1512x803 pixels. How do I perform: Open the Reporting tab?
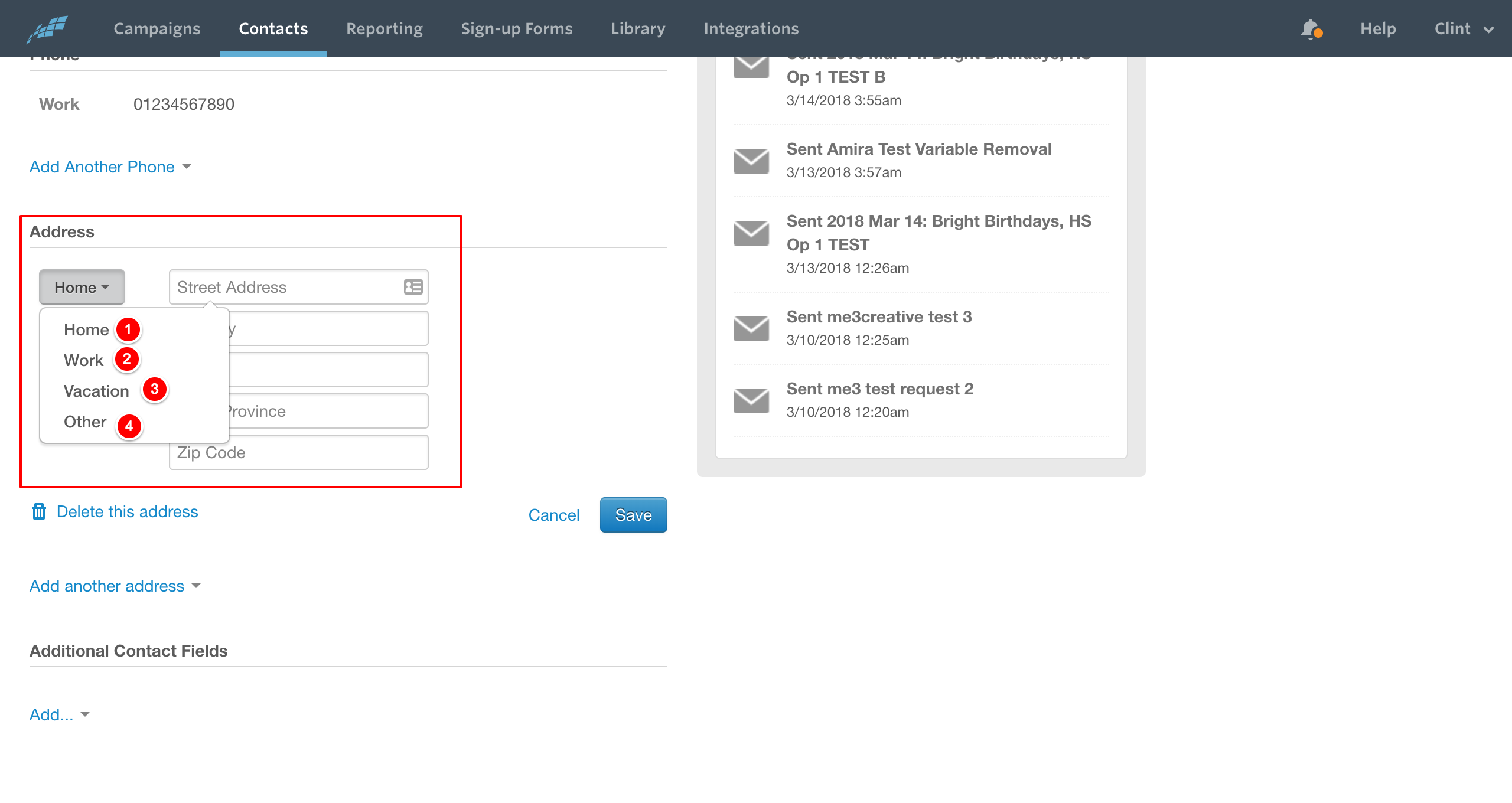click(384, 28)
